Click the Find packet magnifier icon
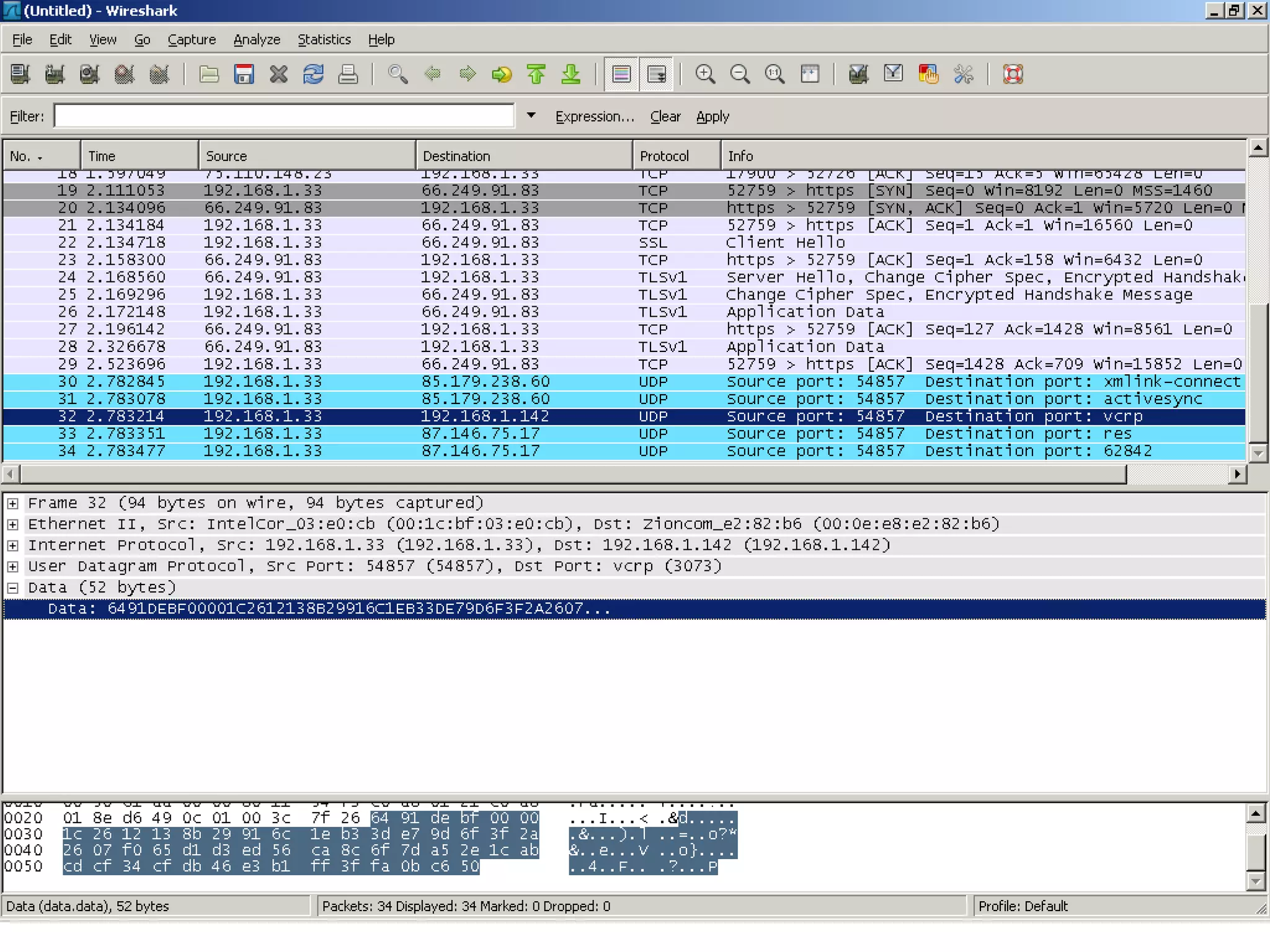 point(397,74)
